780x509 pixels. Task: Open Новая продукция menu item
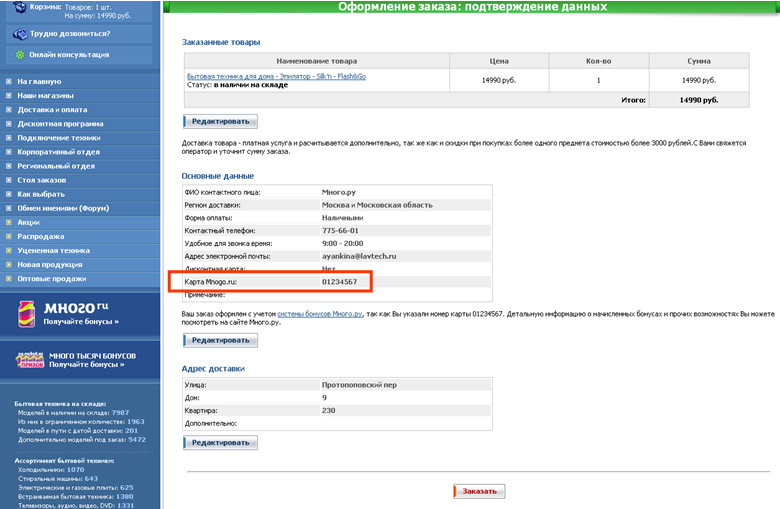[50, 265]
